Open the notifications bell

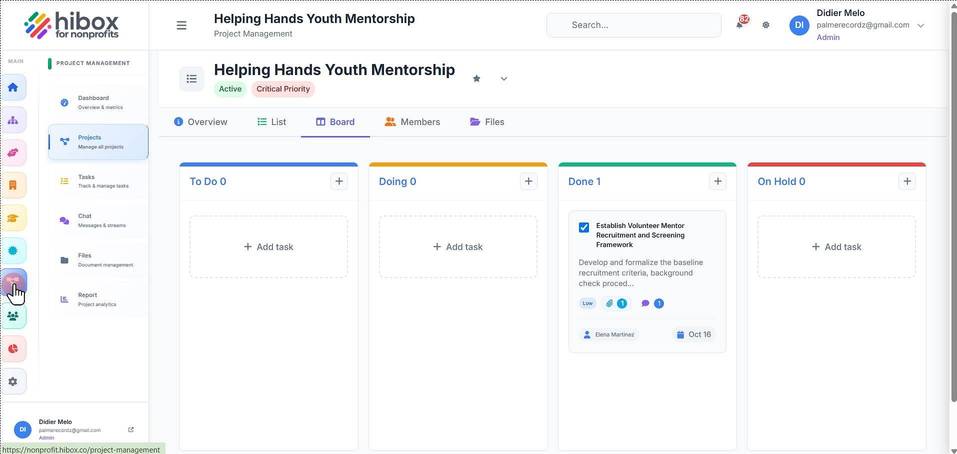click(740, 25)
